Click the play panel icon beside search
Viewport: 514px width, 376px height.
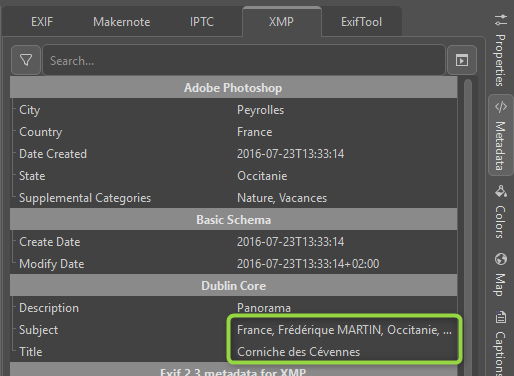462,60
